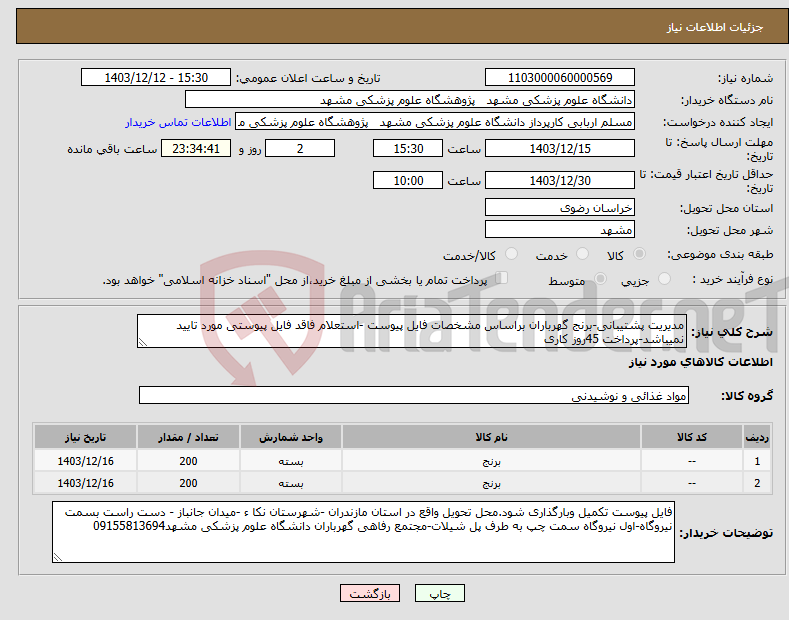
Task: Select the کالا radio button
Action: click(x=639, y=254)
